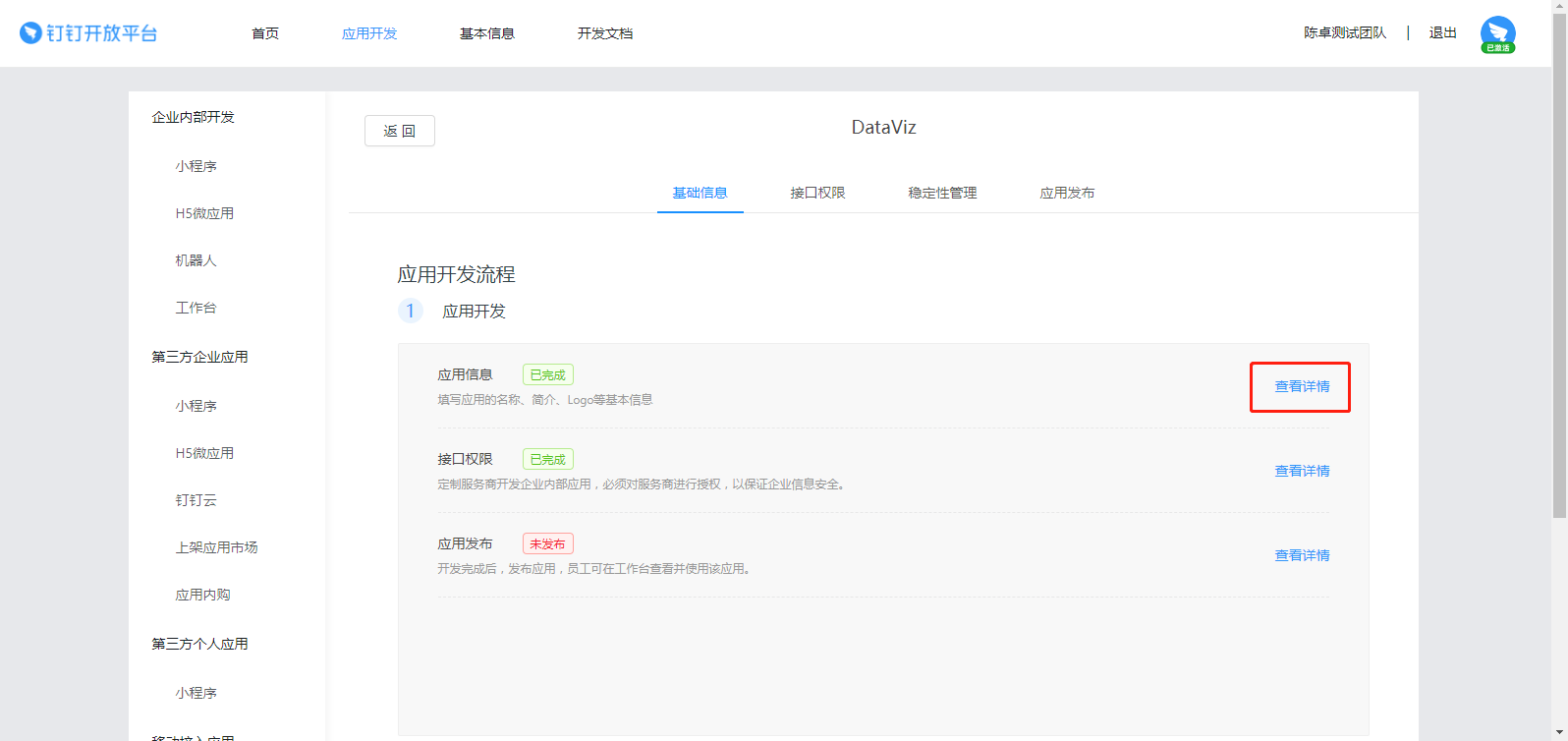1568x741 pixels.
Task: Switch to the 应用发布 tab
Action: click(1067, 193)
